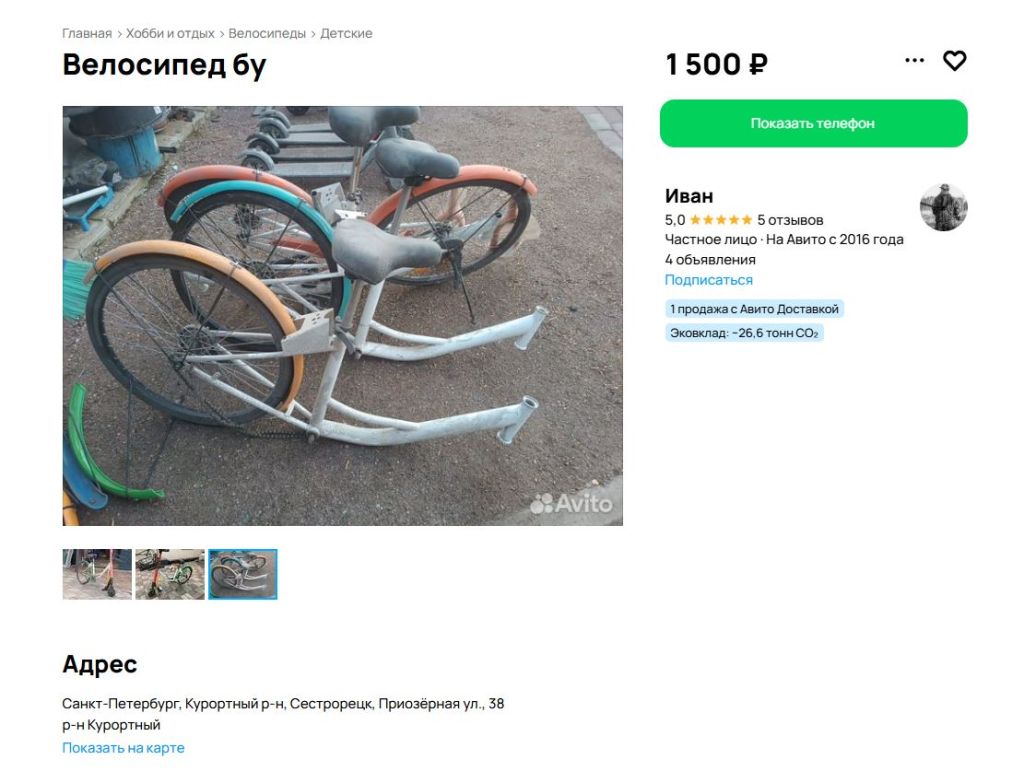Click the five-star rating icons
Viewport: 1024px width, 783px height.
point(720,220)
